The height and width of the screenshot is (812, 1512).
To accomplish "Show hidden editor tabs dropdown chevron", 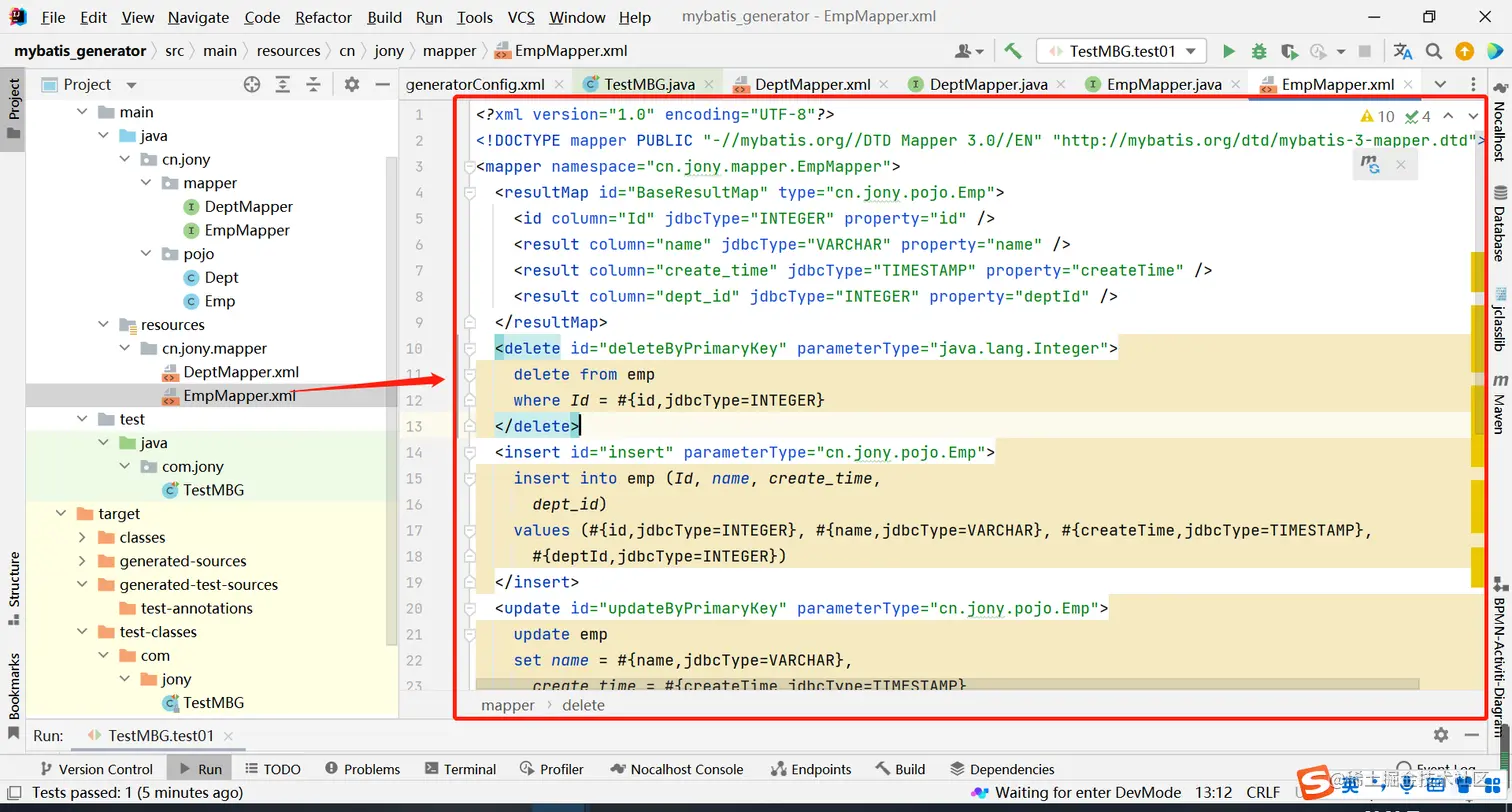I will 1440,84.
